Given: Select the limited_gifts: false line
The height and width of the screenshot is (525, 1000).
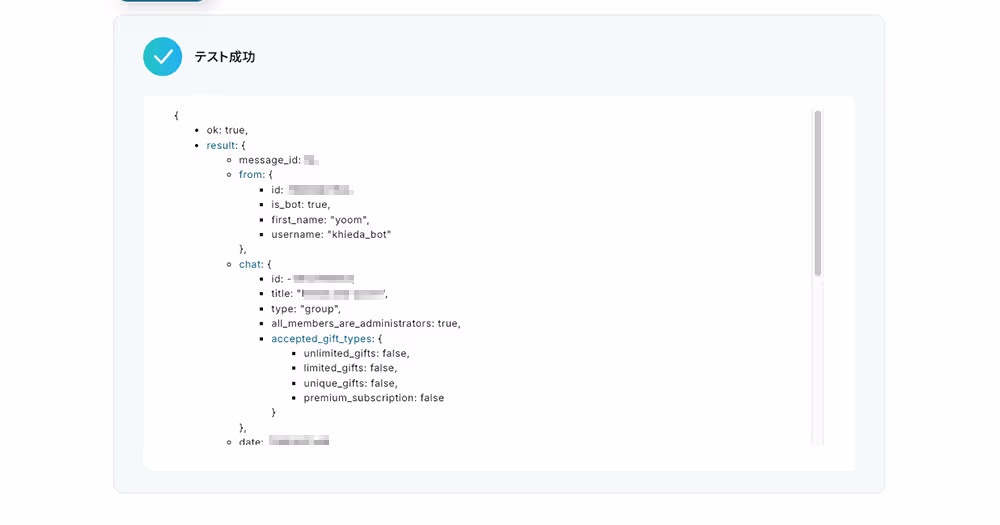Looking at the screenshot, I should 350,368.
